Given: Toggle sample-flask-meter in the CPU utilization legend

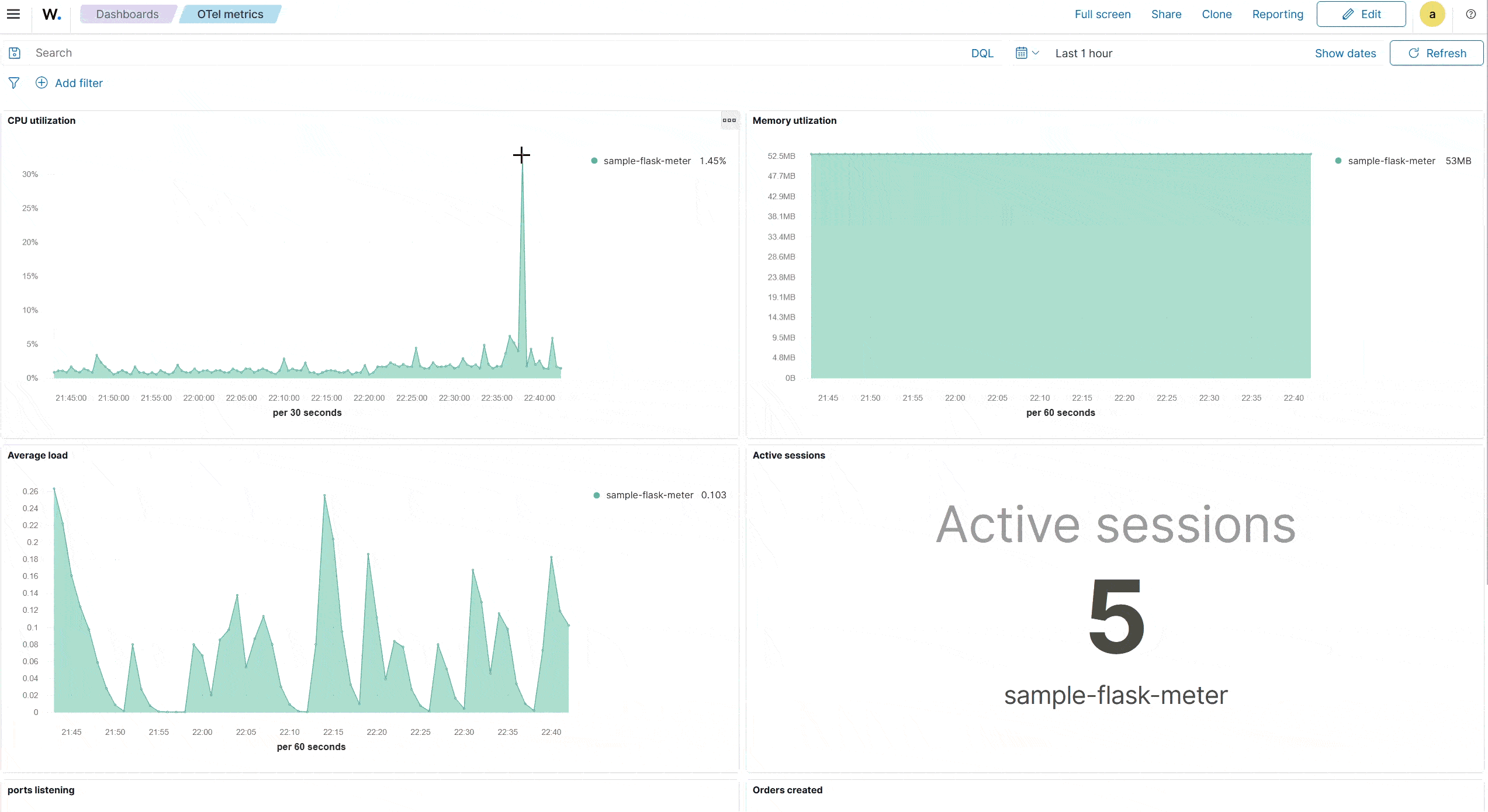Looking at the screenshot, I should pyautogui.click(x=647, y=161).
